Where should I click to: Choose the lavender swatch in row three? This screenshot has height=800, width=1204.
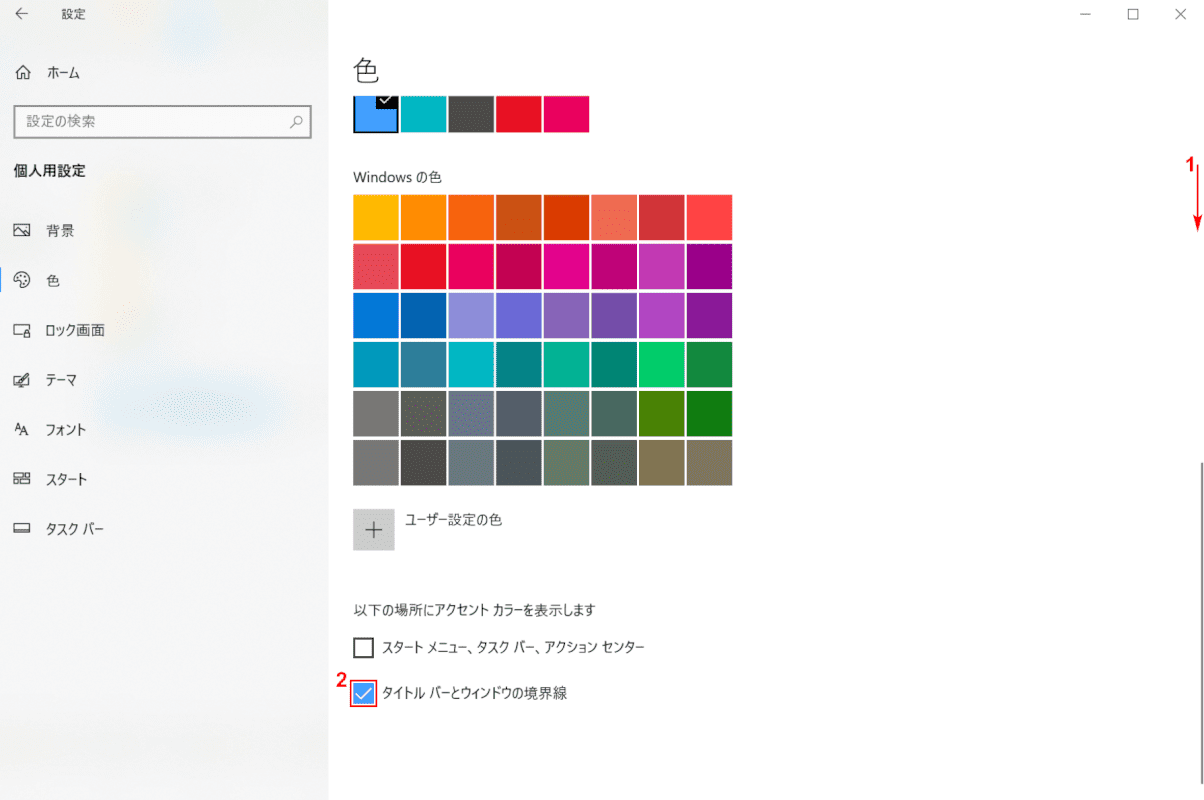(471, 316)
